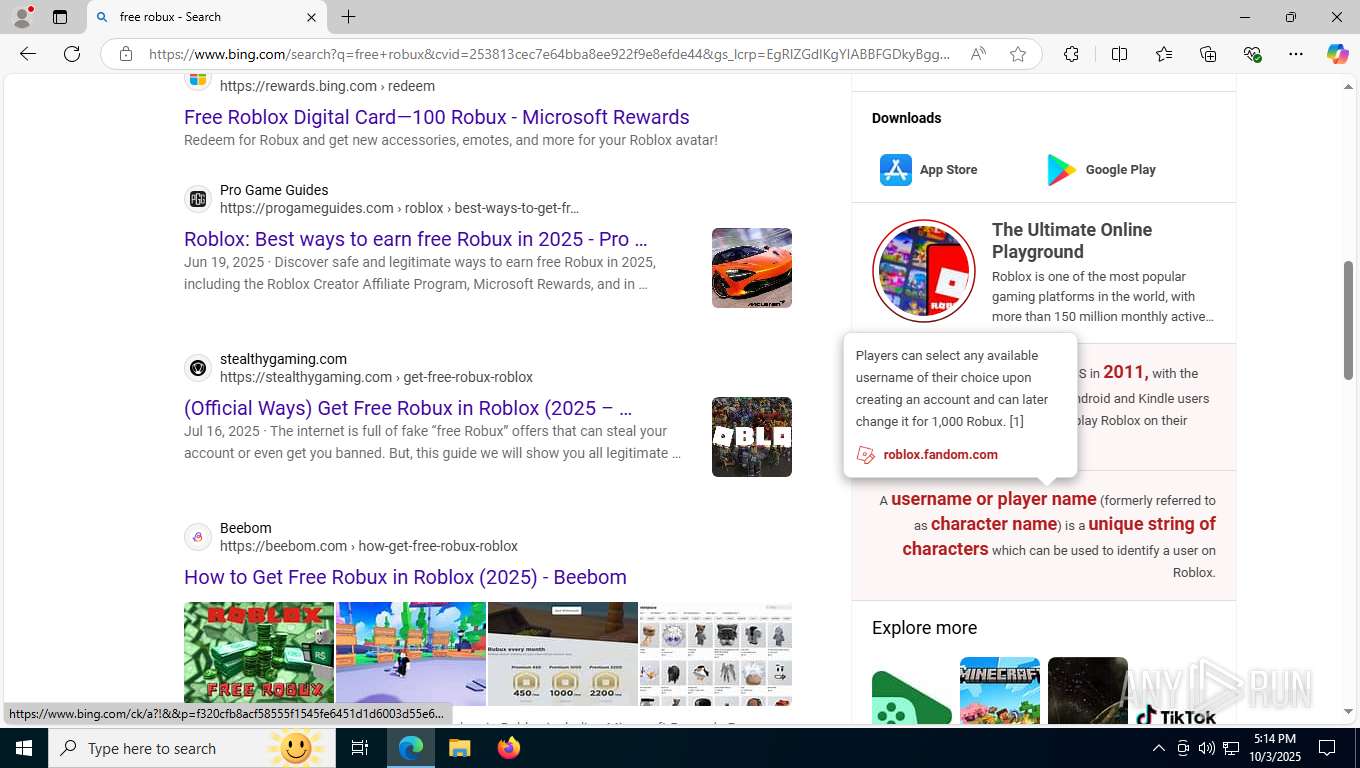1360x768 pixels.
Task: Open https://progameguides.com breadcrumb URL
Action: point(399,208)
